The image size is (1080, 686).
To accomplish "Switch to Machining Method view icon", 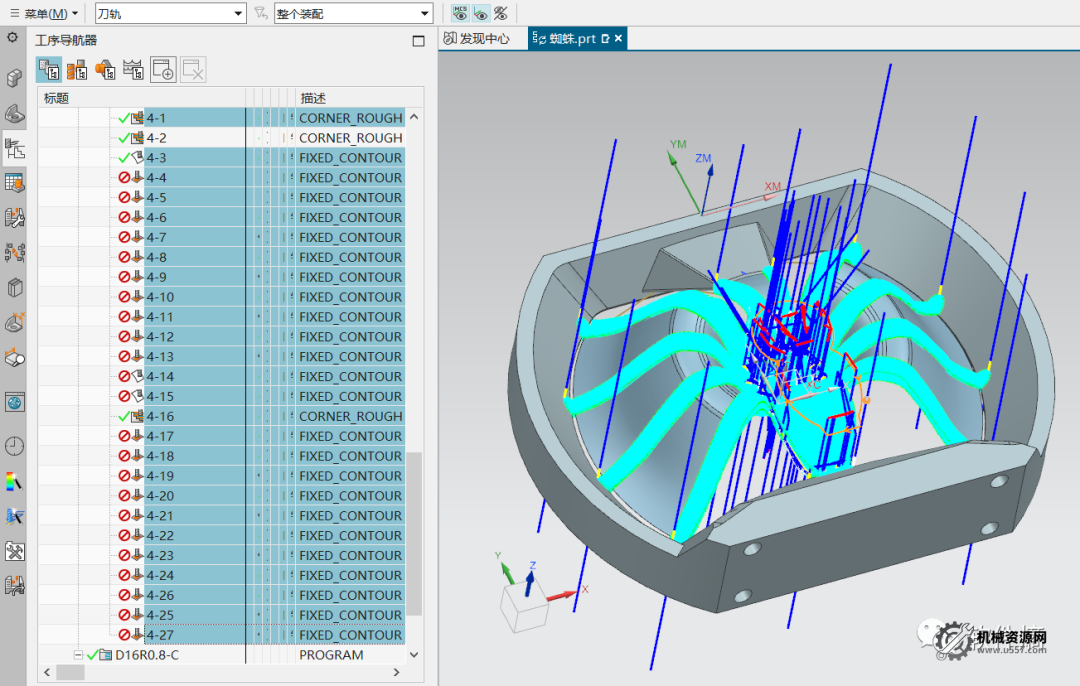I will tap(133, 69).
